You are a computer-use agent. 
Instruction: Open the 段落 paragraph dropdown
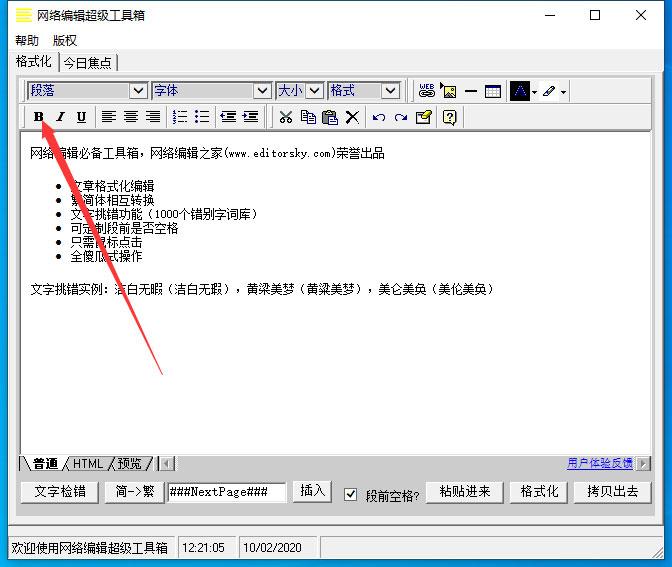[138, 91]
